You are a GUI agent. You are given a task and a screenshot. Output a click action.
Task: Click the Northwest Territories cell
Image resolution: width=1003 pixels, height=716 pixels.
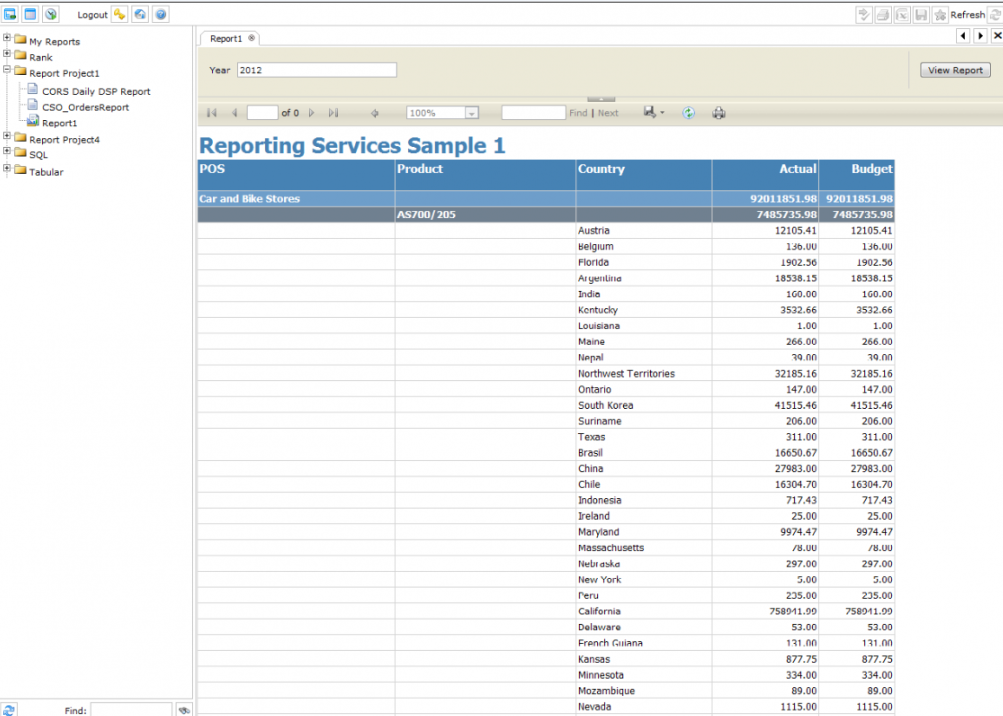[x=644, y=374]
